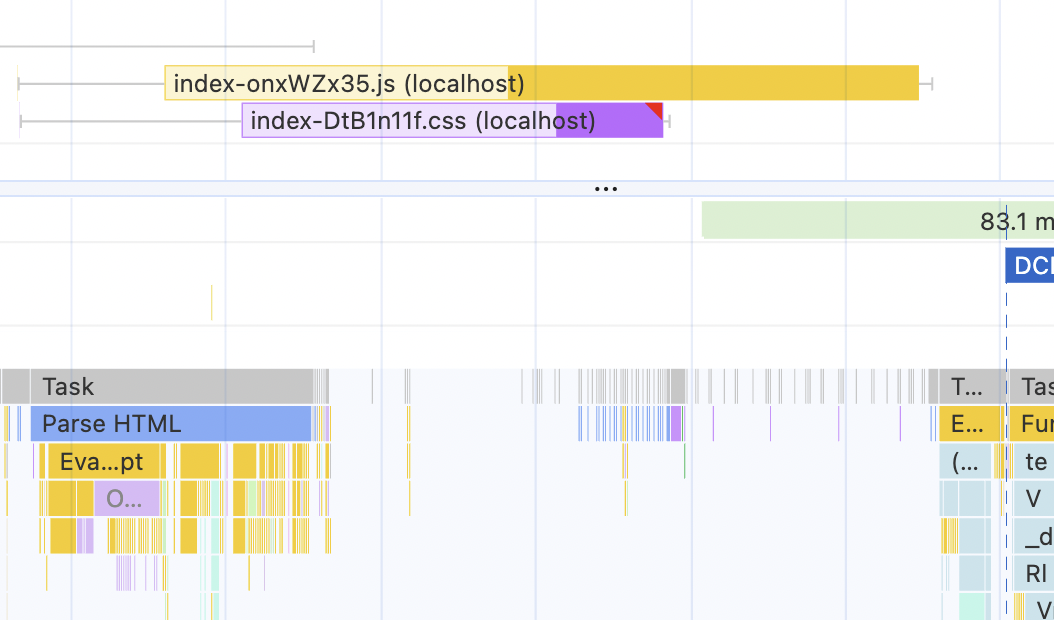The height and width of the screenshot is (620, 1054).
Task: Click the yellow 'E...' block under T... task
Action: click(x=968, y=424)
